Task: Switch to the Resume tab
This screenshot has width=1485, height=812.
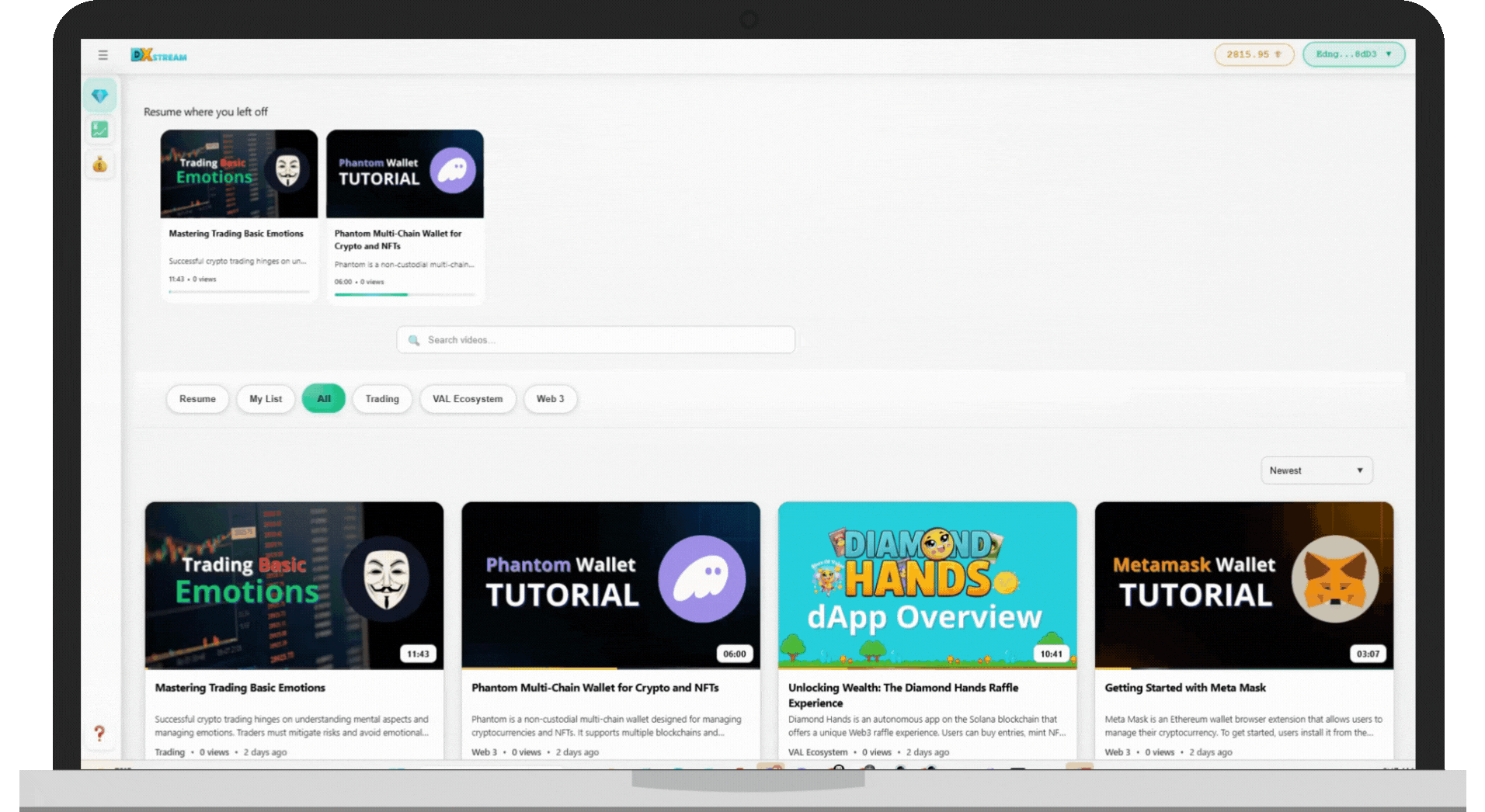Action: (x=196, y=398)
